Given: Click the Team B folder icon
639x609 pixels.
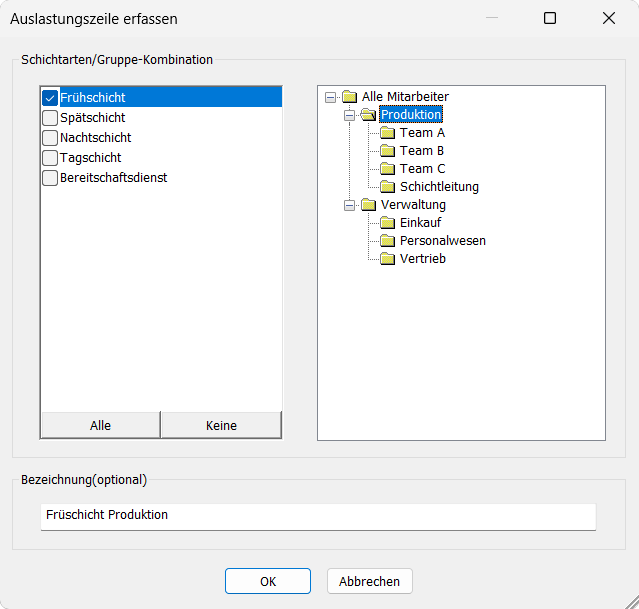Looking at the screenshot, I should tap(388, 151).
